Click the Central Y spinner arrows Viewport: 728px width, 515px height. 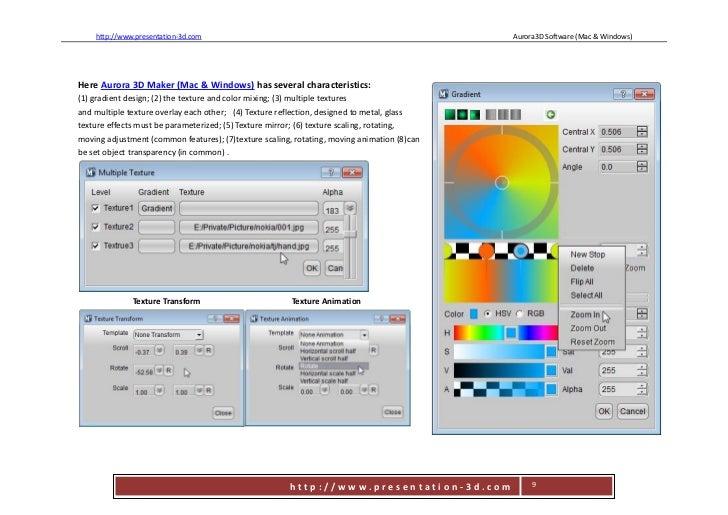tap(642, 149)
